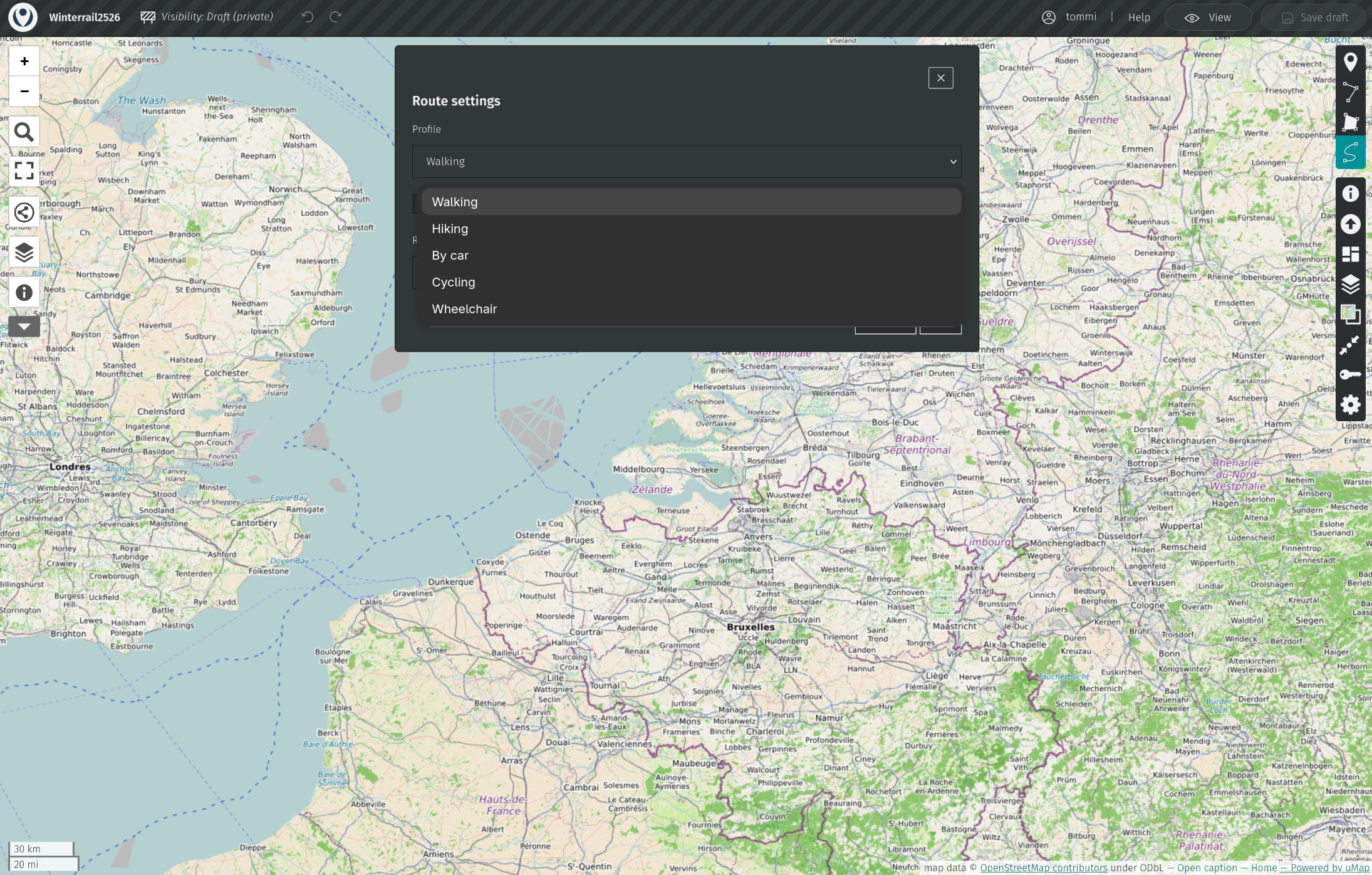Select the draw polygon tool
The height and width of the screenshot is (875, 1372).
tap(1350, 122)
